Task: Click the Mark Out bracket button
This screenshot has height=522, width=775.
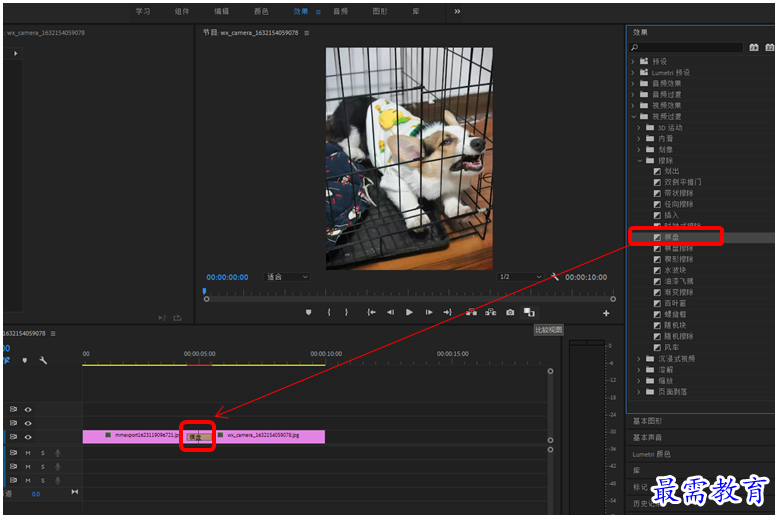Action: coord(346,312)
